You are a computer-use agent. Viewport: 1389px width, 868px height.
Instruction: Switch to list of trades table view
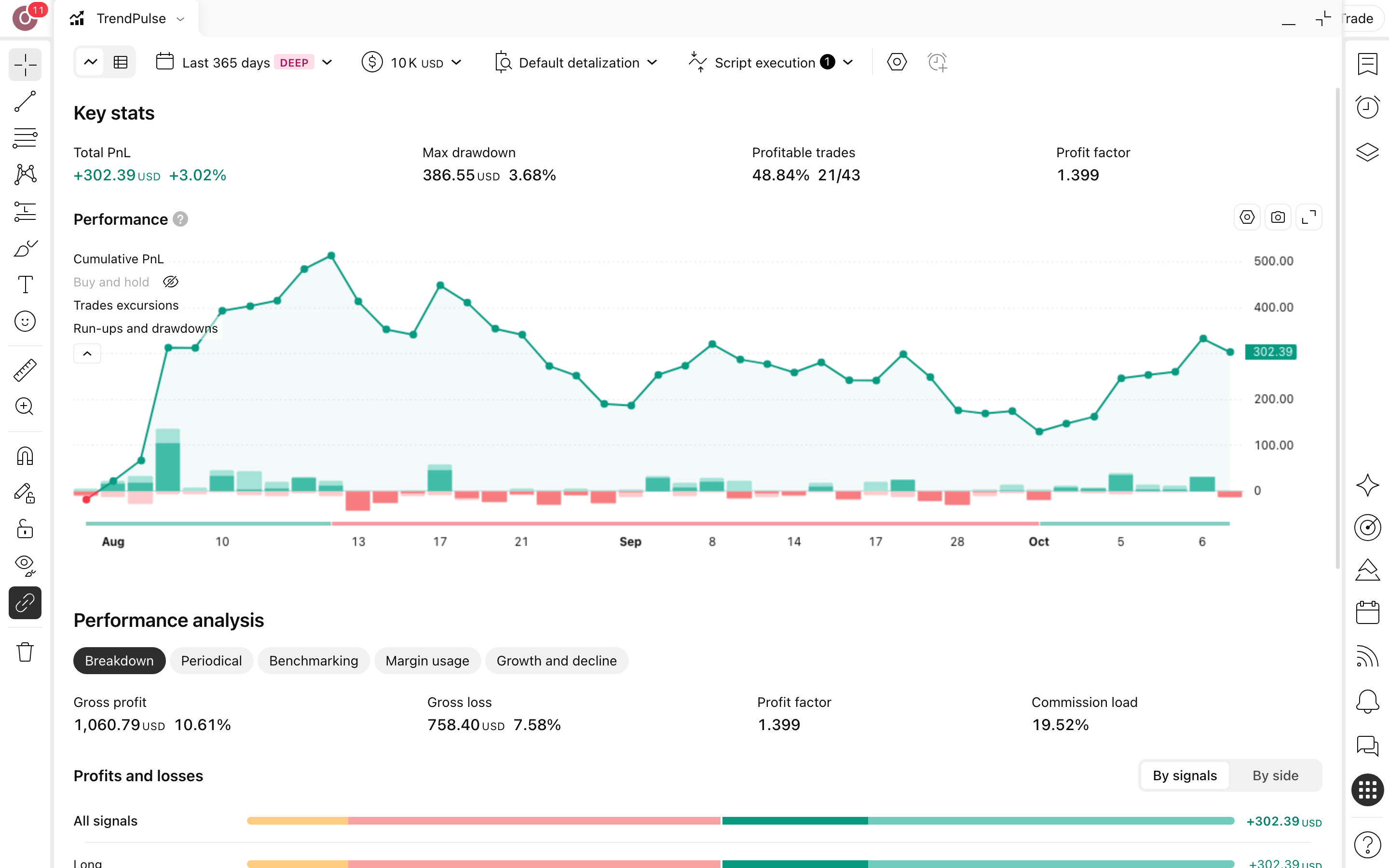tap(121, 62)
